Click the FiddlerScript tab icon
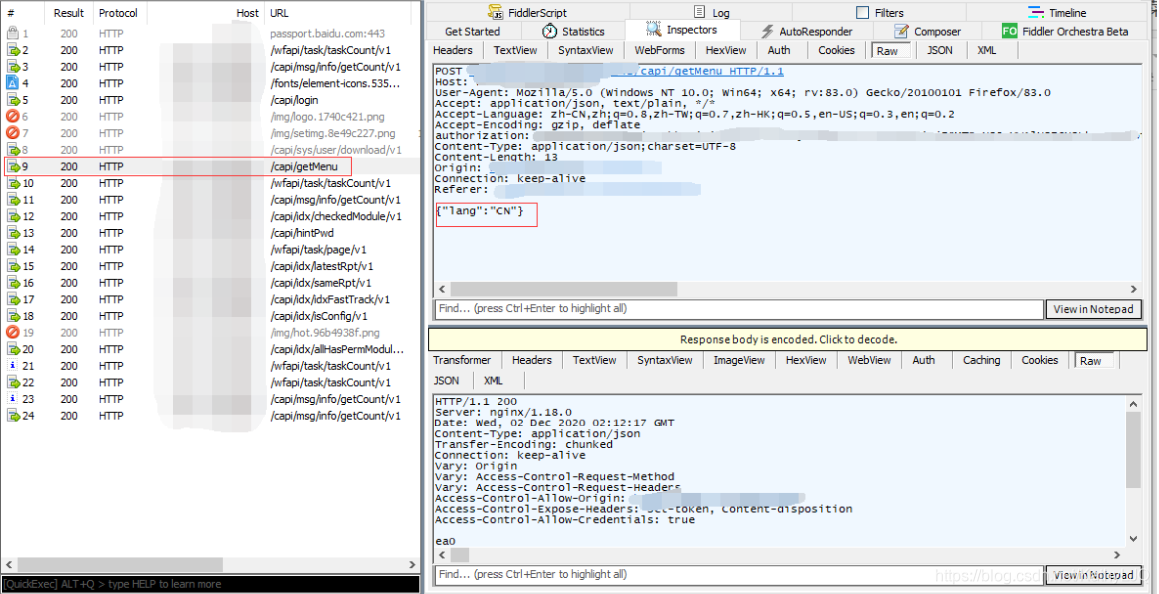This screenshot has width=1159, height=594. pyautogui.click(x=495, y=12)
